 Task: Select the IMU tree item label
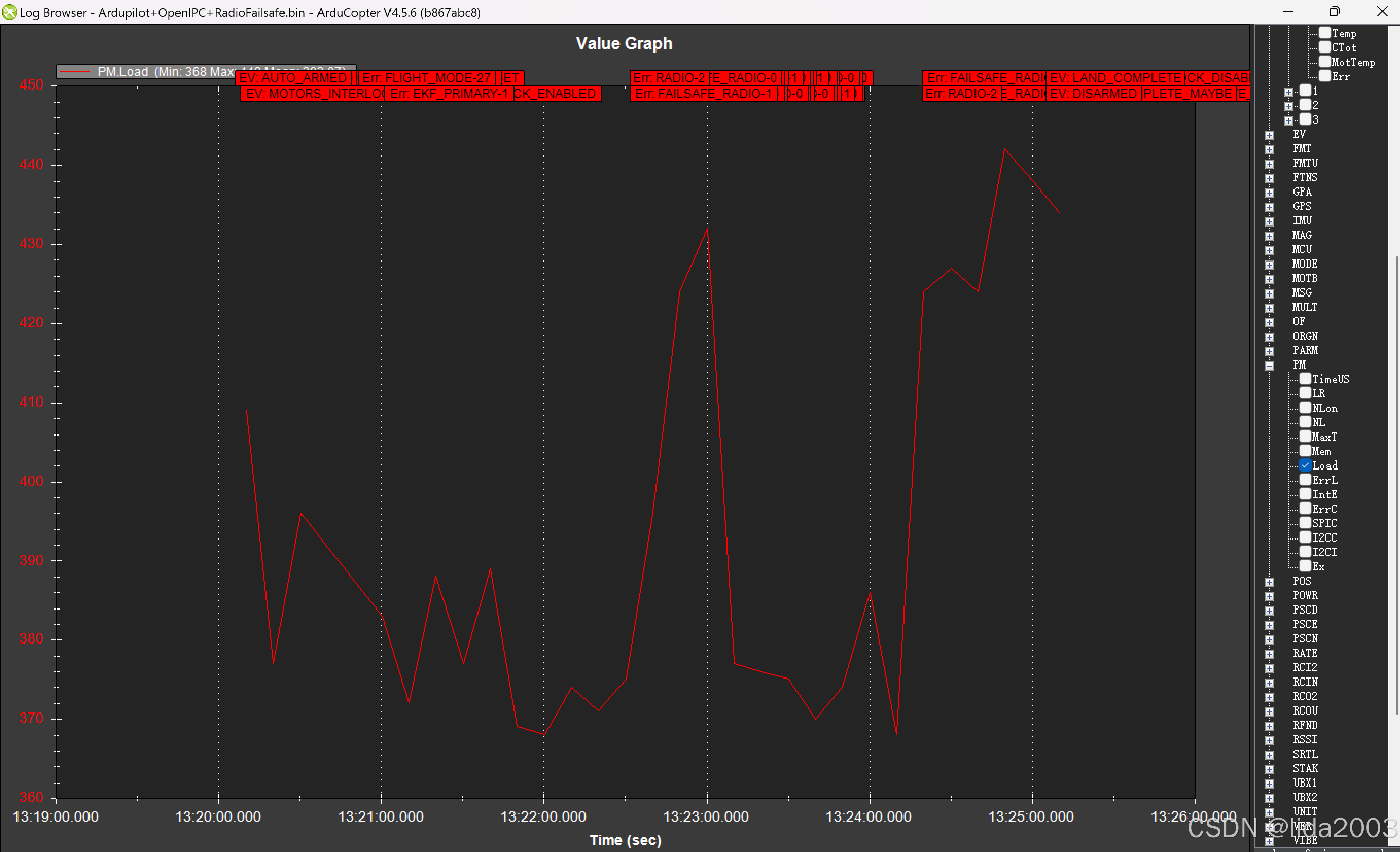[1302, 220]
